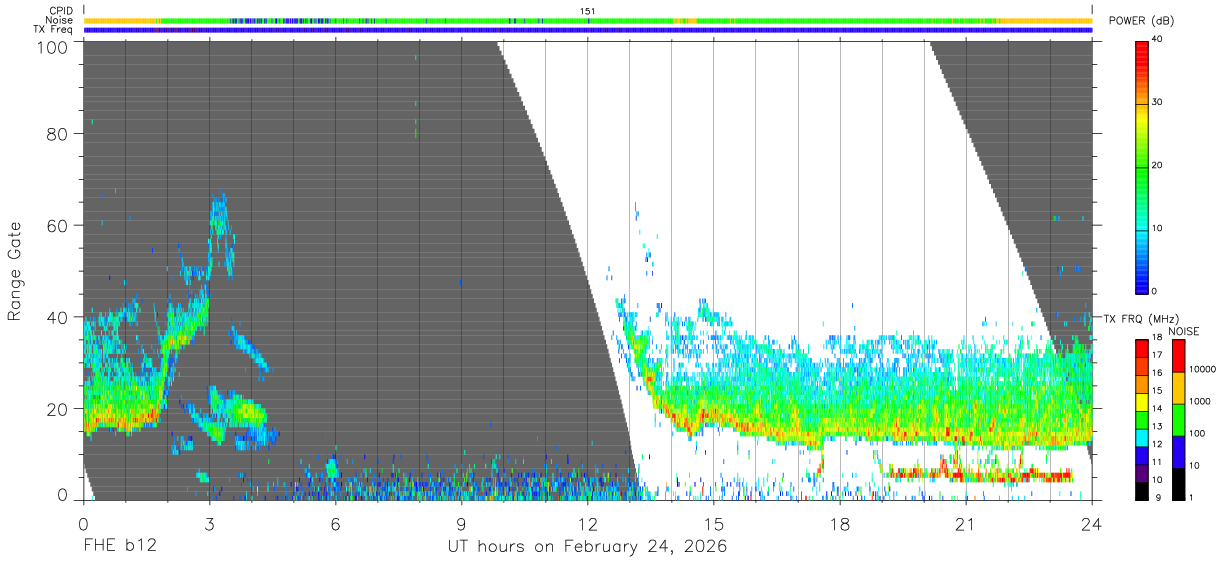Screen dimensions: 1228x567
Task: Click the 80 tick on Range Gate axis
Action: tap(59, 133)
